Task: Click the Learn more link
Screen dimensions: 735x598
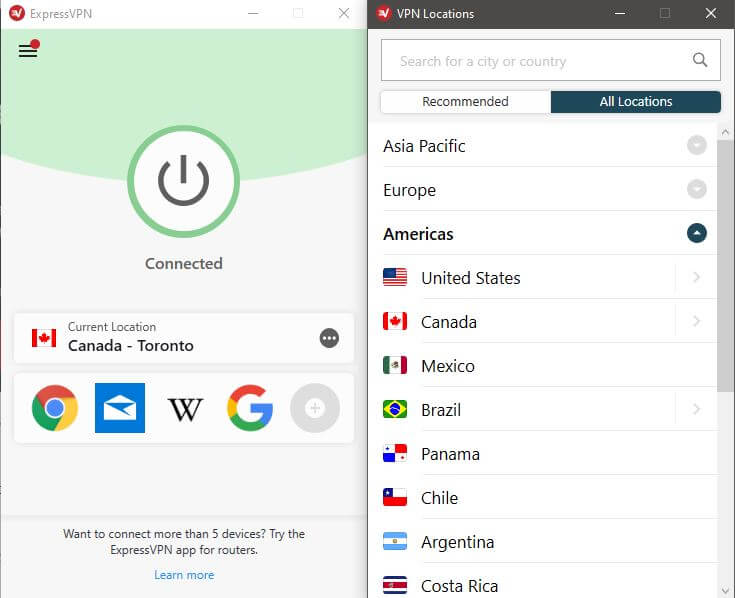Action: (184, 575)
